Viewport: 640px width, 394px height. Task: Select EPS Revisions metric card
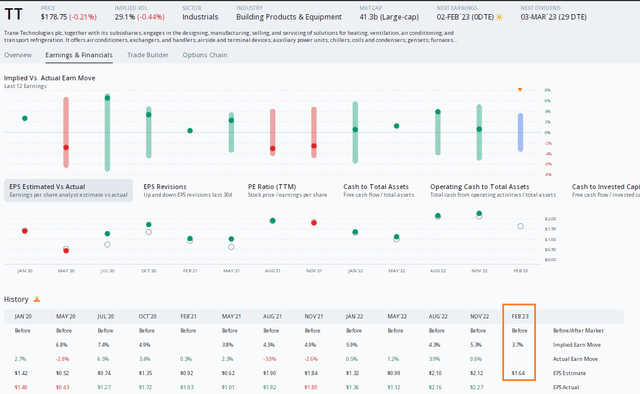[188, 190]
